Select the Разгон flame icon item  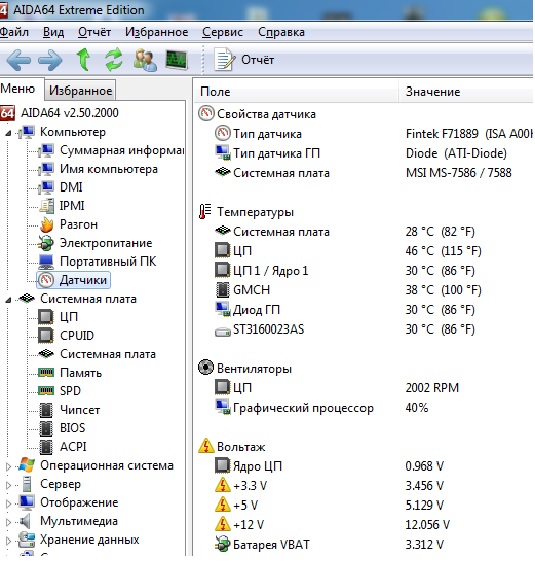pos(47,225)
